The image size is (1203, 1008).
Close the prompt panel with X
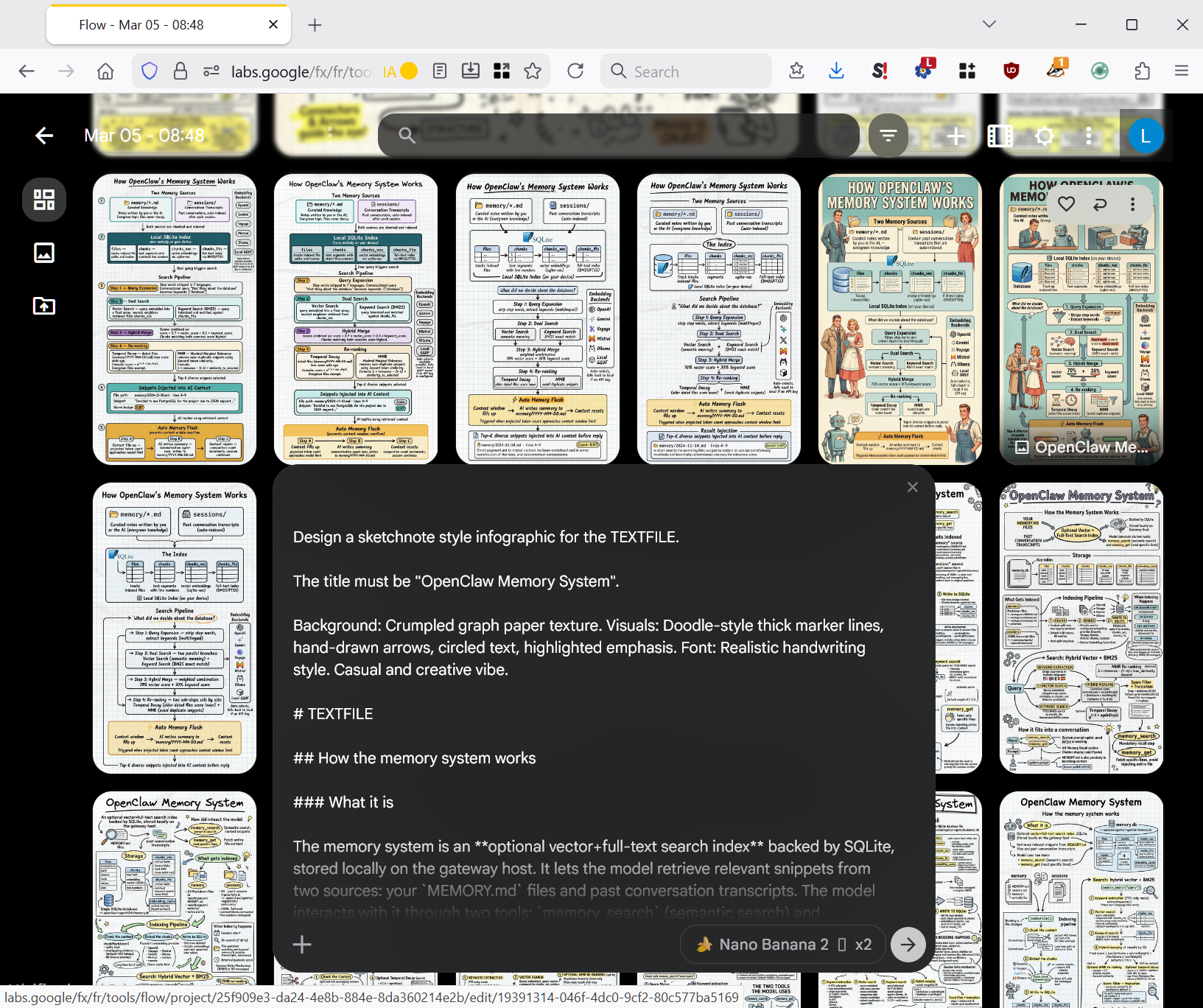(x=913, y=487)
